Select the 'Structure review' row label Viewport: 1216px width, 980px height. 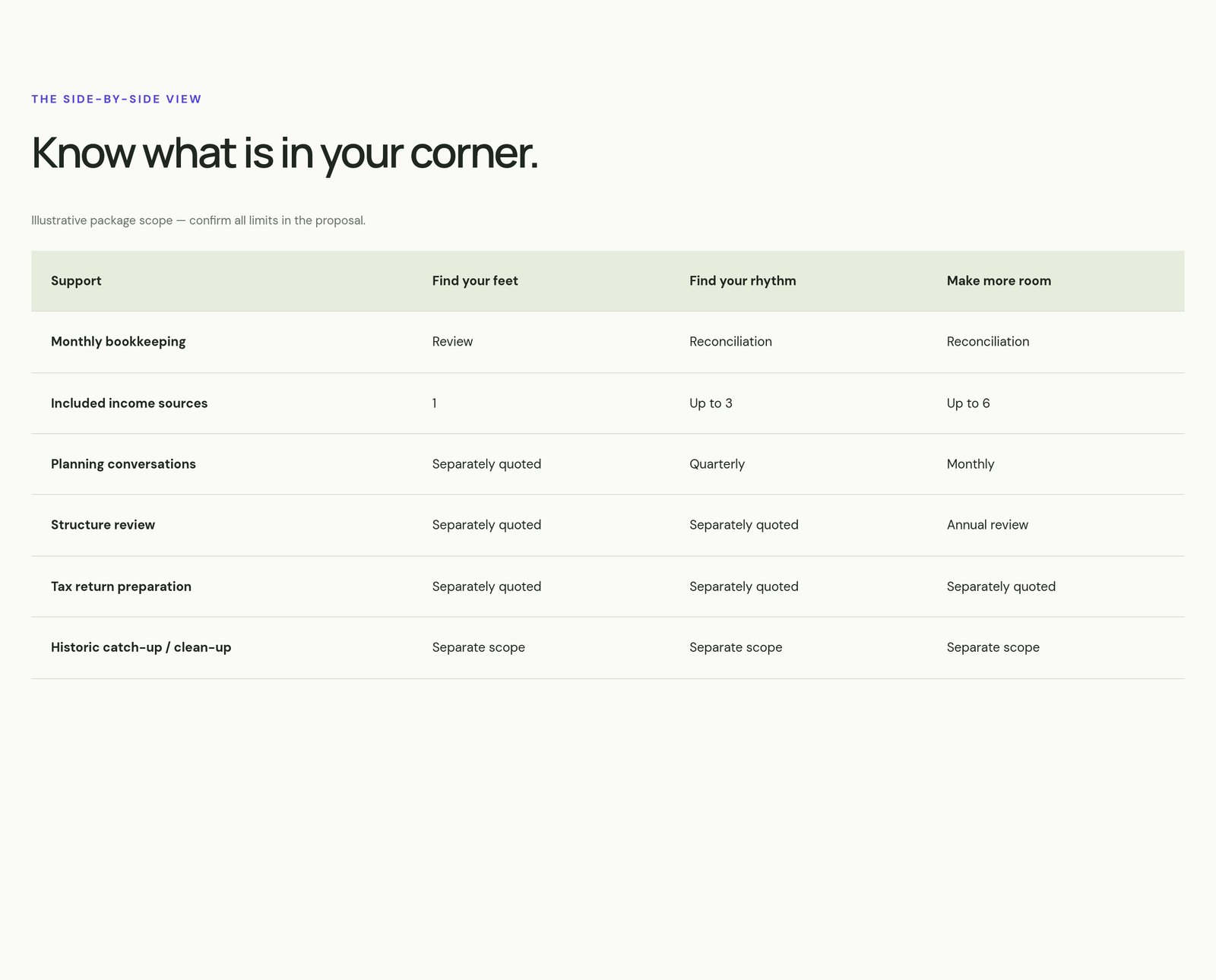pyautogui.click(x=103, y=525)
